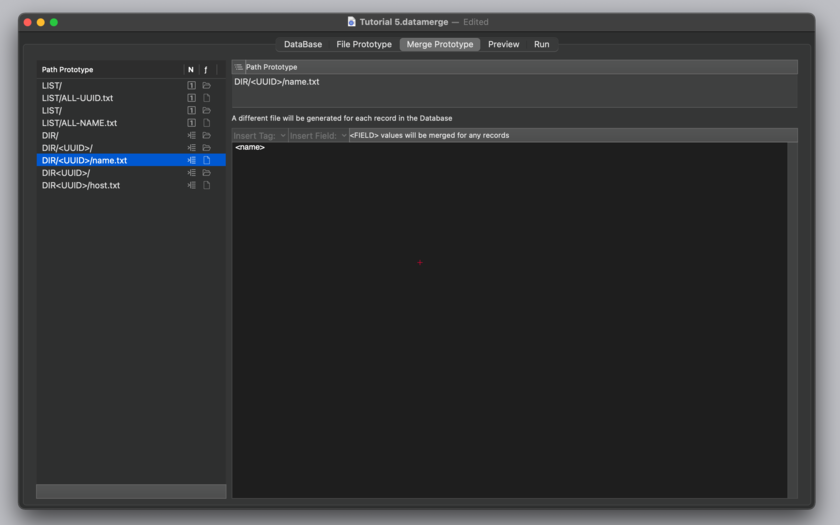Click the <name> tag in merge editor
Image resolution: width=840 pixels, height=525 pixels.
pyautogui.click(x=250, y=147)
